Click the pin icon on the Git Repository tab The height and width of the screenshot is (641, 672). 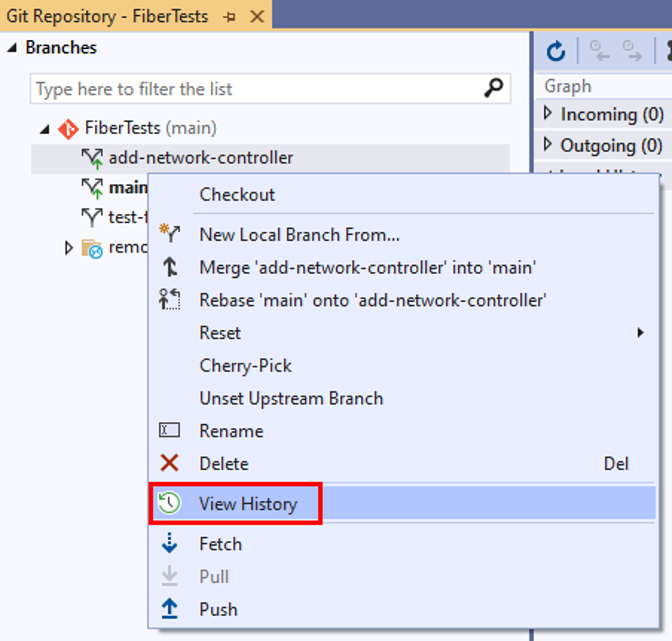[x=230, y=17]
